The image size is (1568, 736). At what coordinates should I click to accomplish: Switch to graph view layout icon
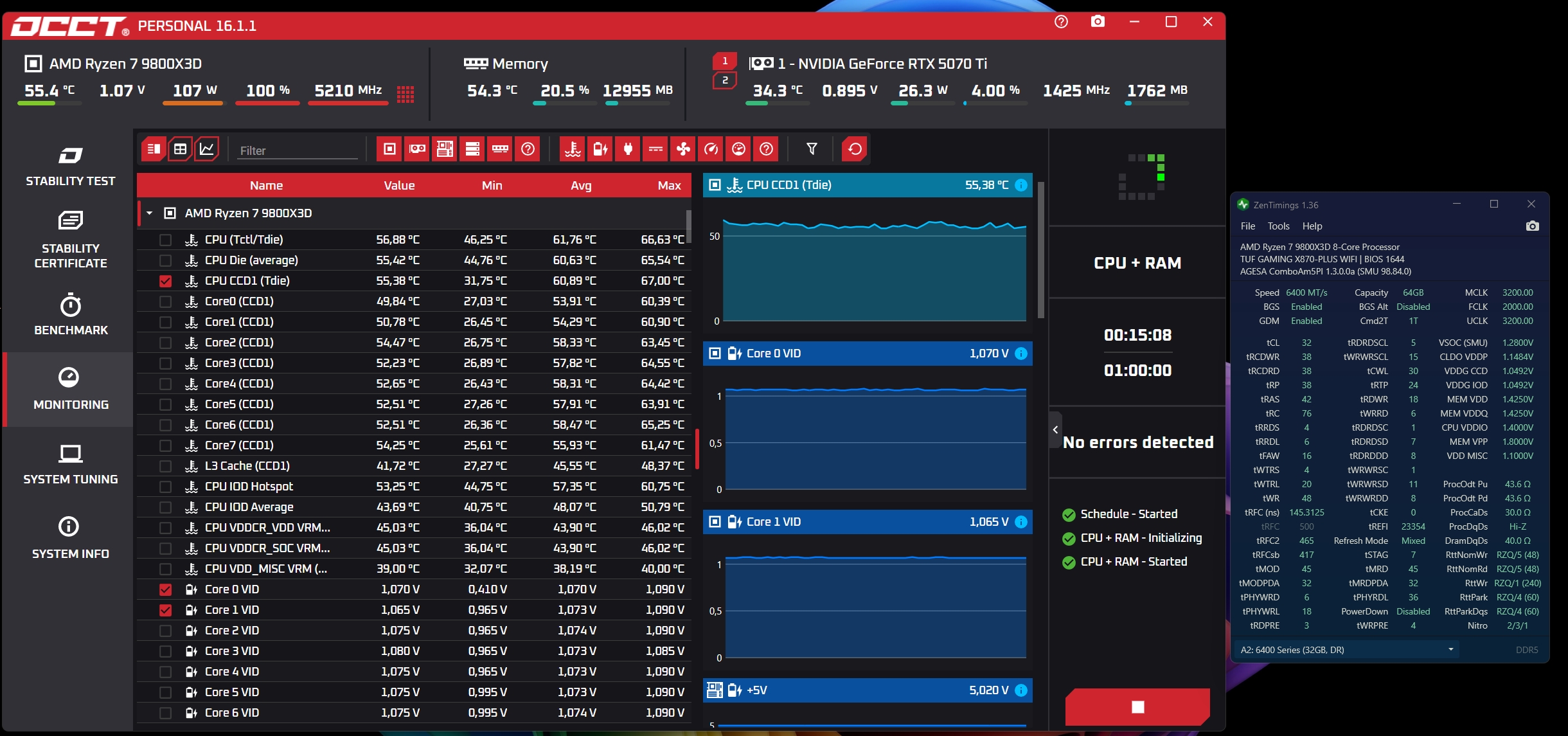[207, 149]
